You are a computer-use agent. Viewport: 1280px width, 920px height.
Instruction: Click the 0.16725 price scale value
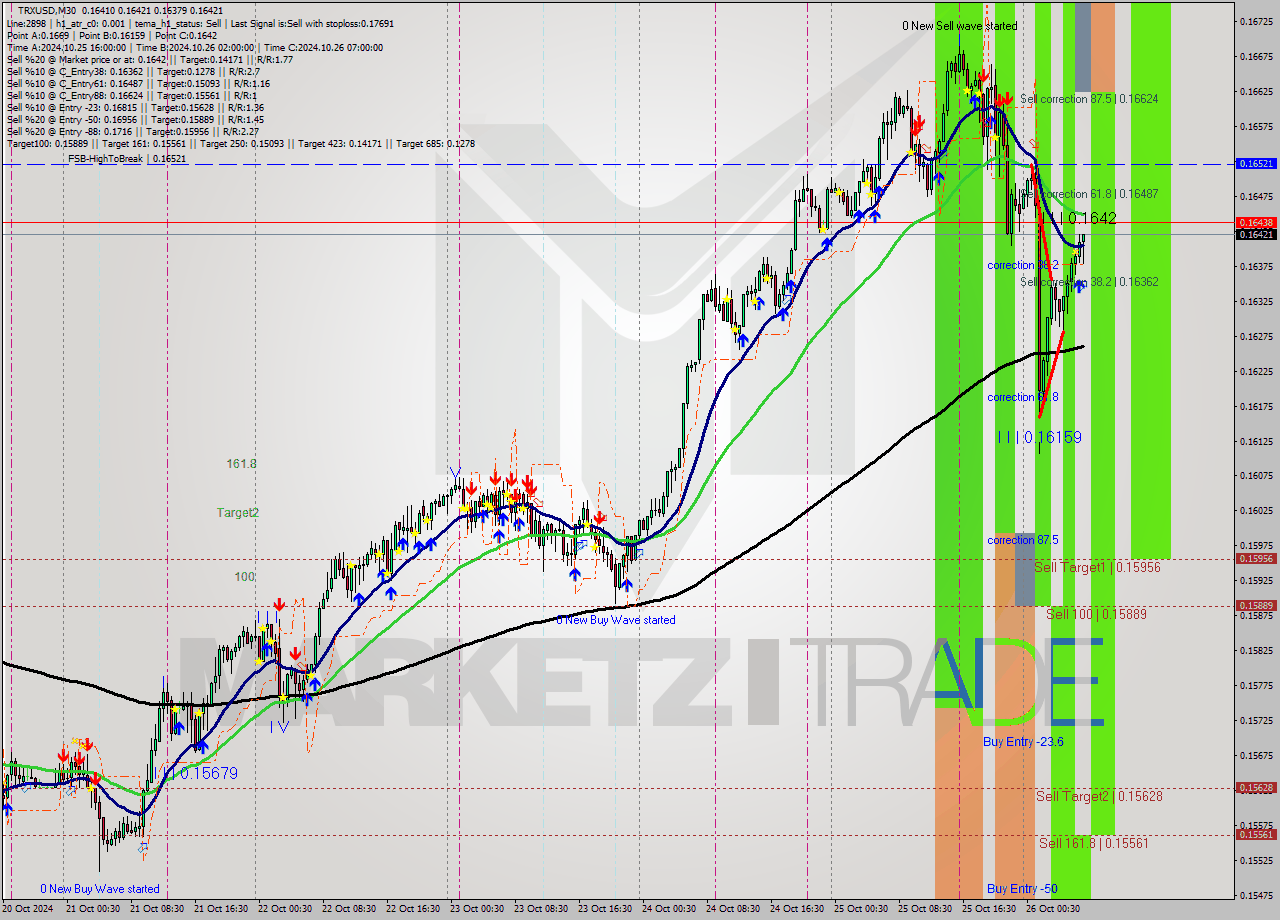tap(1256, 21)
